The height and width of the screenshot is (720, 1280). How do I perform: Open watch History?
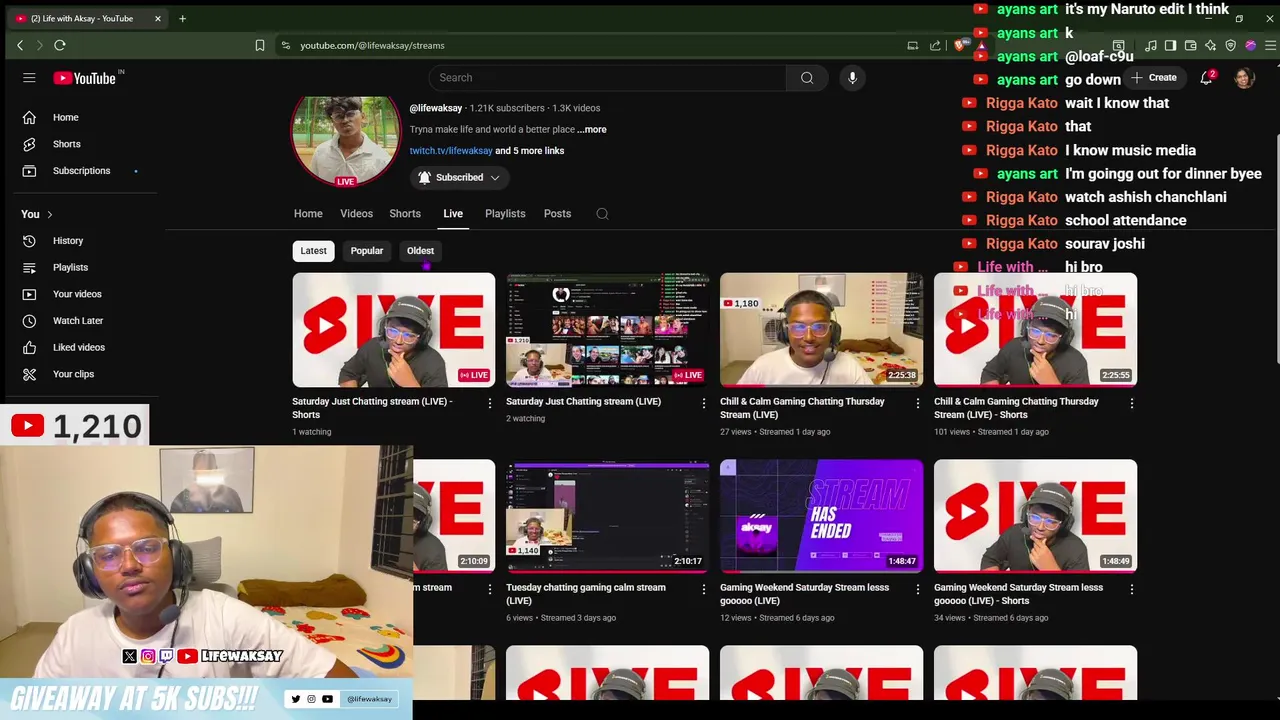coord(68,241)
